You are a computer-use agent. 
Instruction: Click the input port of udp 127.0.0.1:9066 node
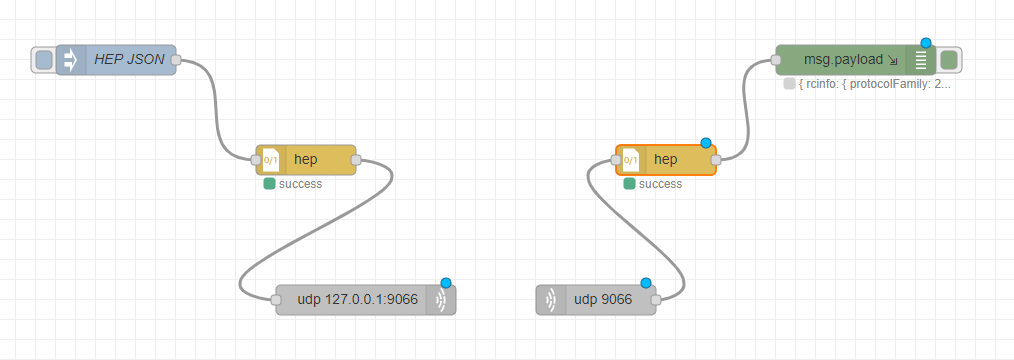[x=276, y=300]
